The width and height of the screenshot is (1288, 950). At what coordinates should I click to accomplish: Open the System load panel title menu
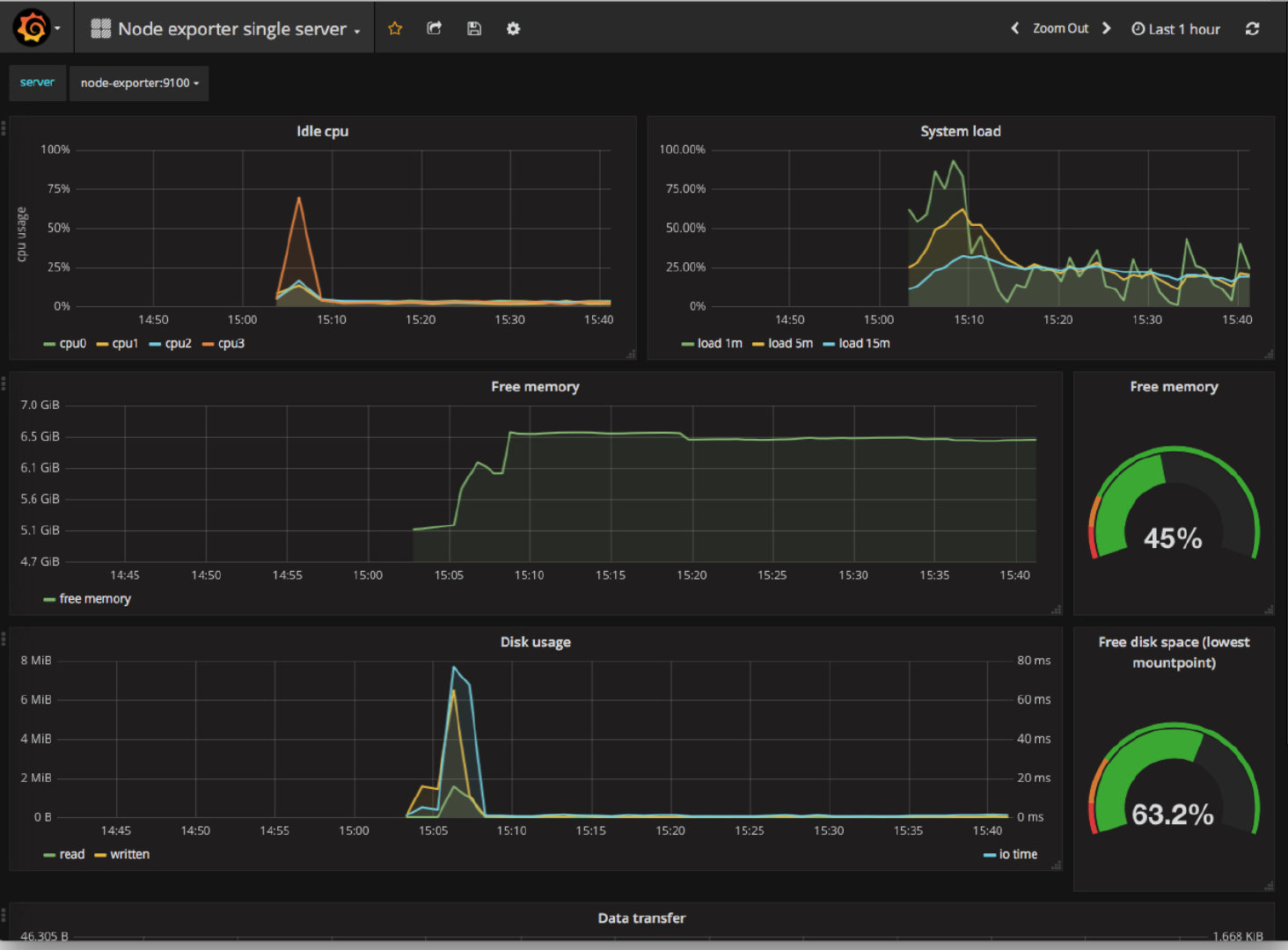point(961,131)
